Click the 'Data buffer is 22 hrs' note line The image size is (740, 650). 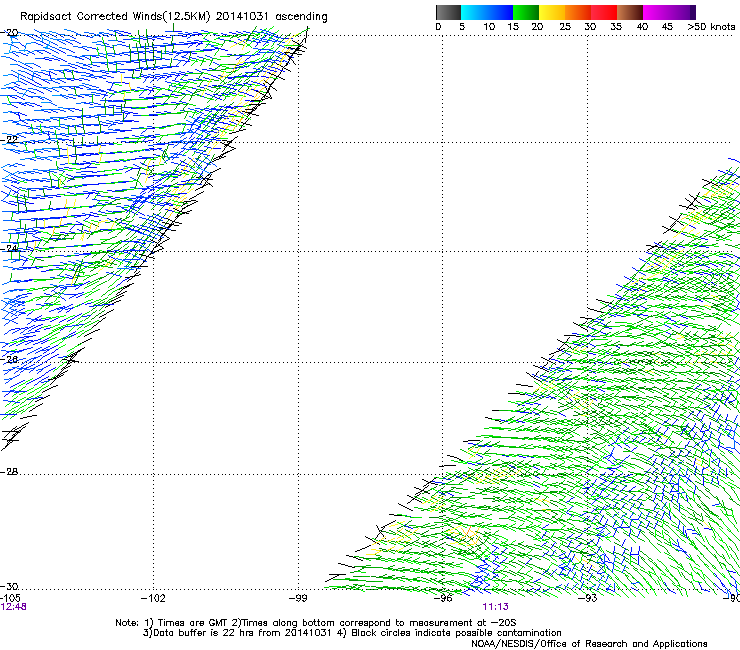pos(352,633)
